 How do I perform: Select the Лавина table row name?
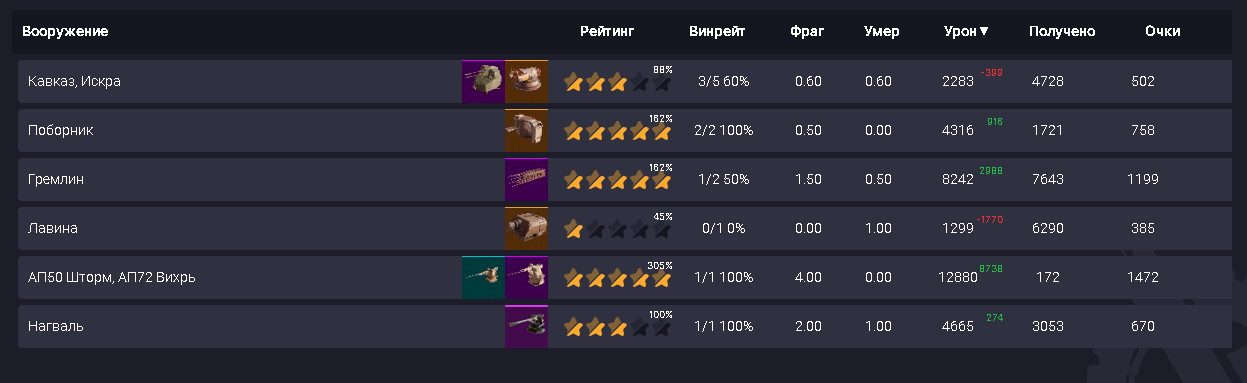click(53, 228)
